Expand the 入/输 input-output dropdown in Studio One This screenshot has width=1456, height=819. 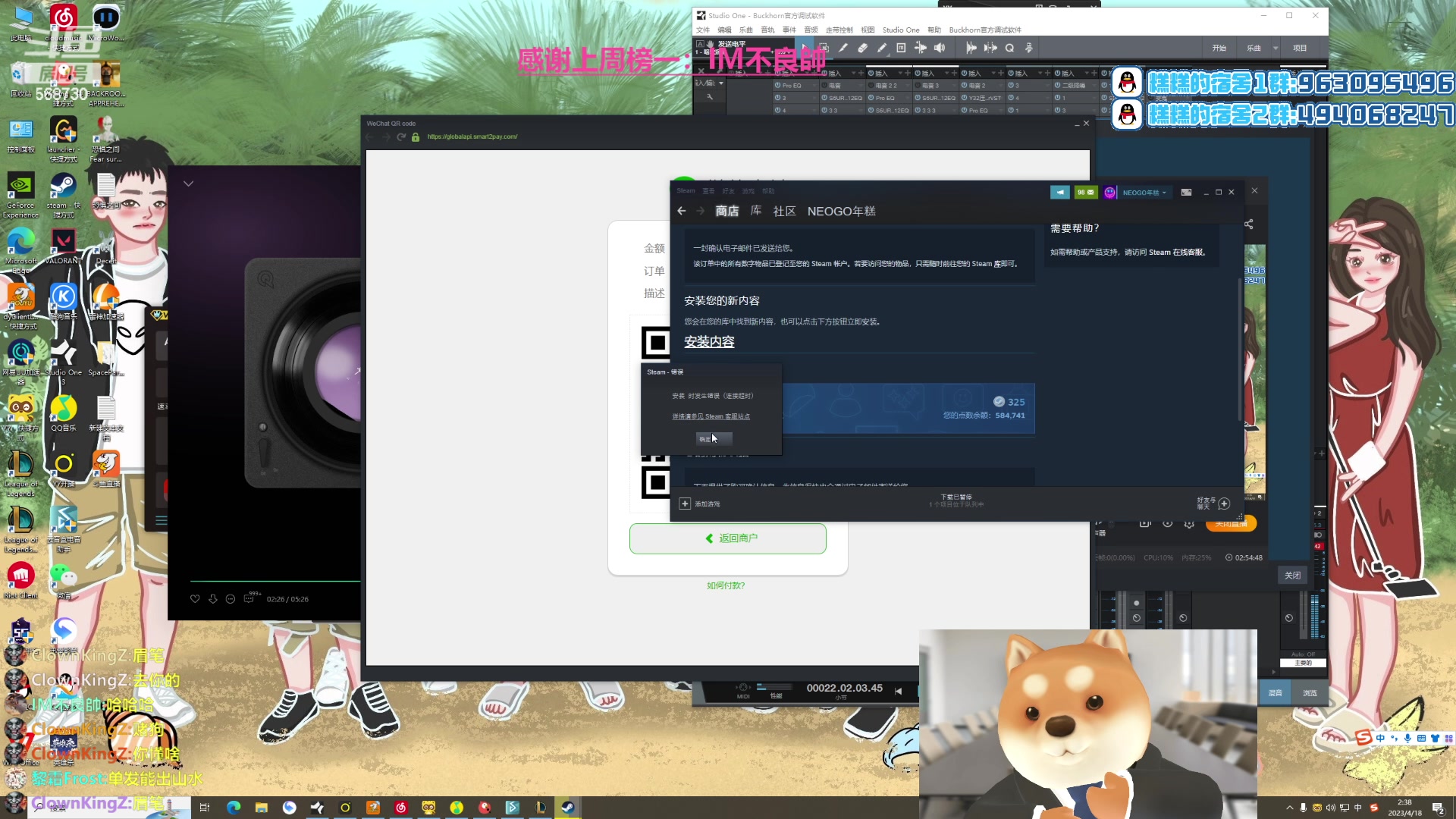pos(721,83)
